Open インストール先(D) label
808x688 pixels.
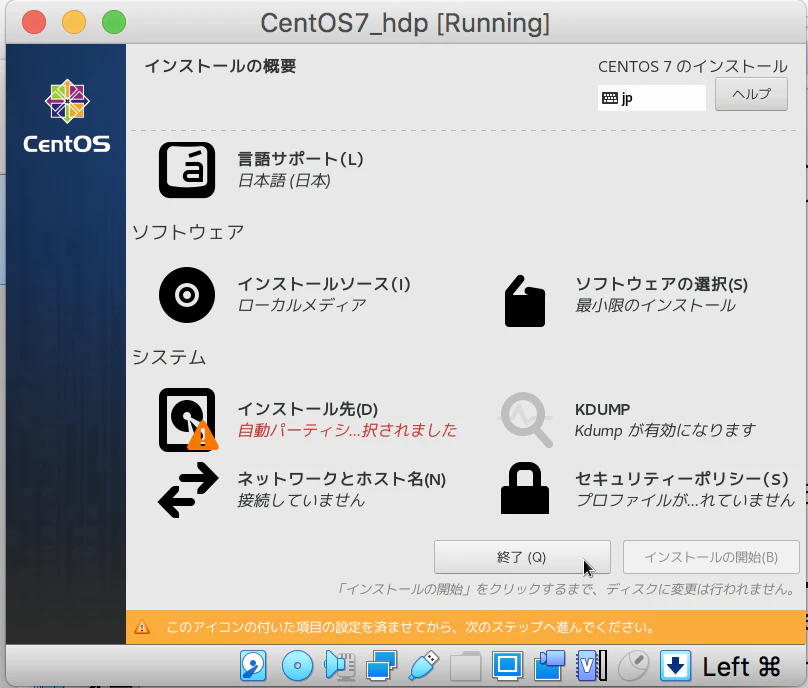click(x=308, y=409)
